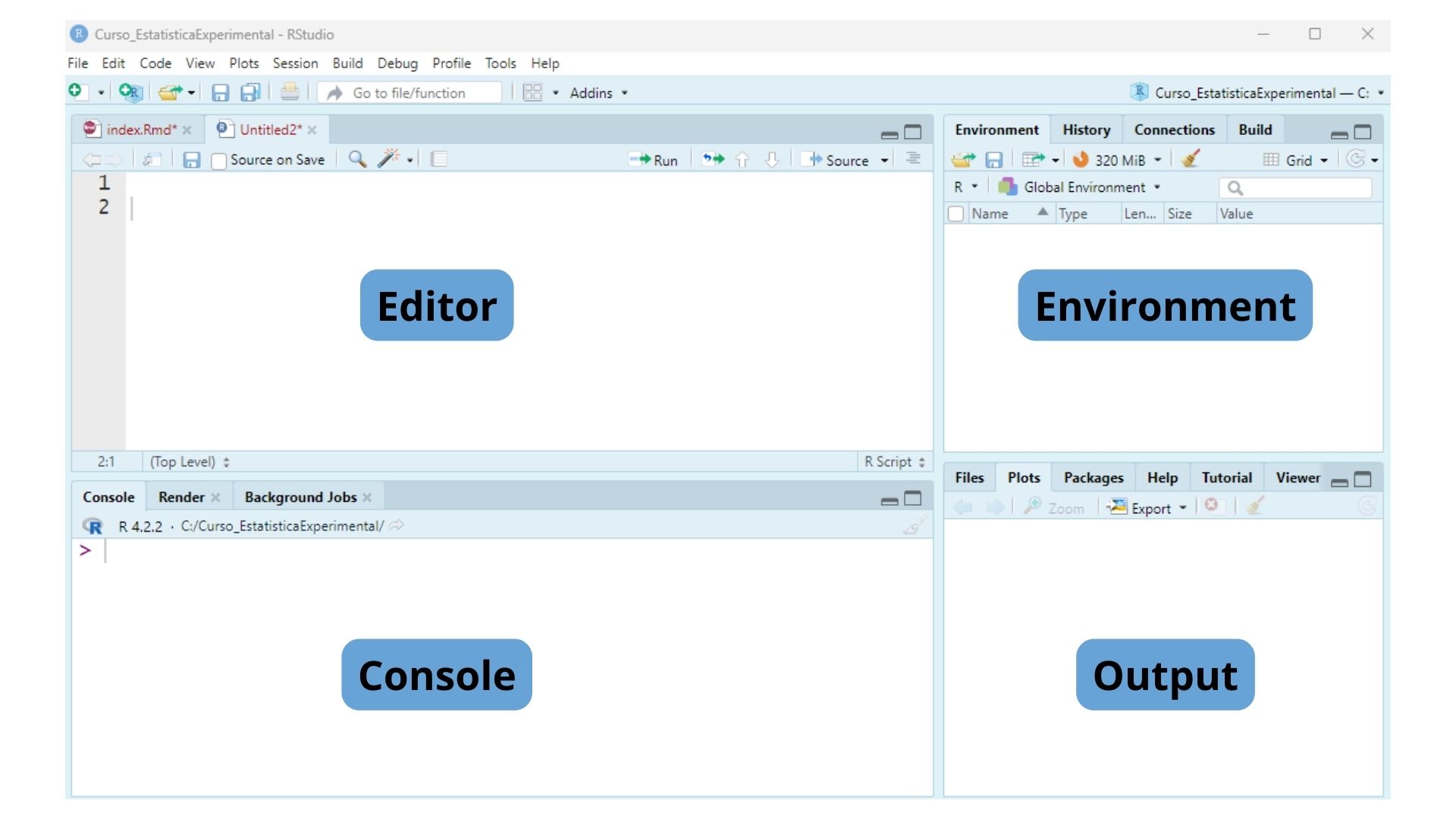Click the Zoom plot icon in Plots pane
The image size is (1456, 819).
[1054, 507]
